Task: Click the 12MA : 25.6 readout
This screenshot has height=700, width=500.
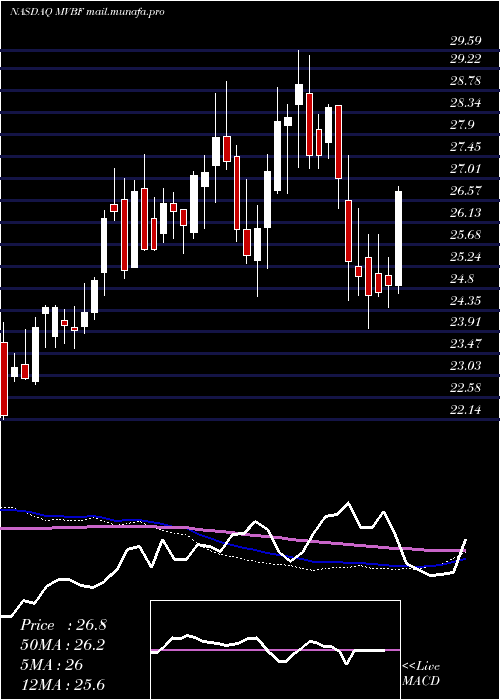Action: point(62,684)
